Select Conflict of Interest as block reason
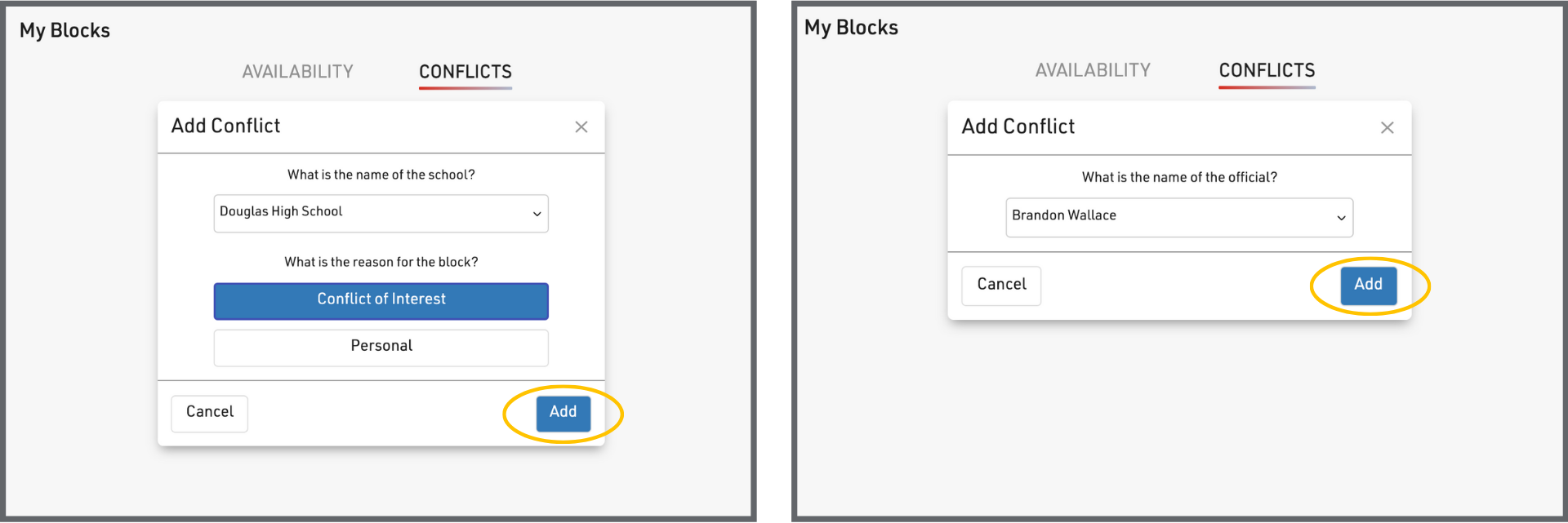The image size is (1568, 523). 381,300
